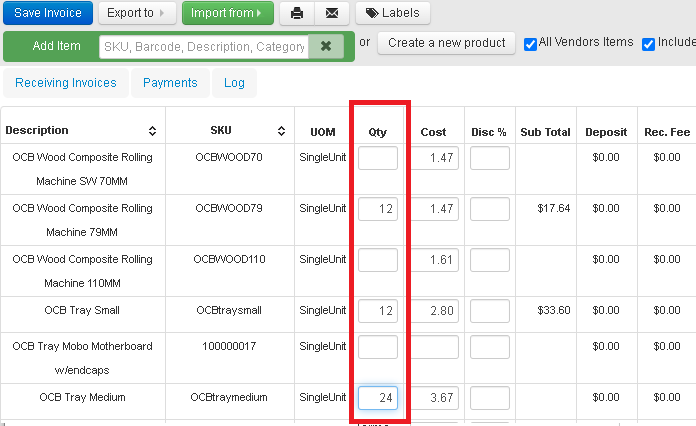The width and height of the screenshot is (696, 426).
Task: Expand the Import from dropdown
Action: pyautogui.click(x=228, y=13)
